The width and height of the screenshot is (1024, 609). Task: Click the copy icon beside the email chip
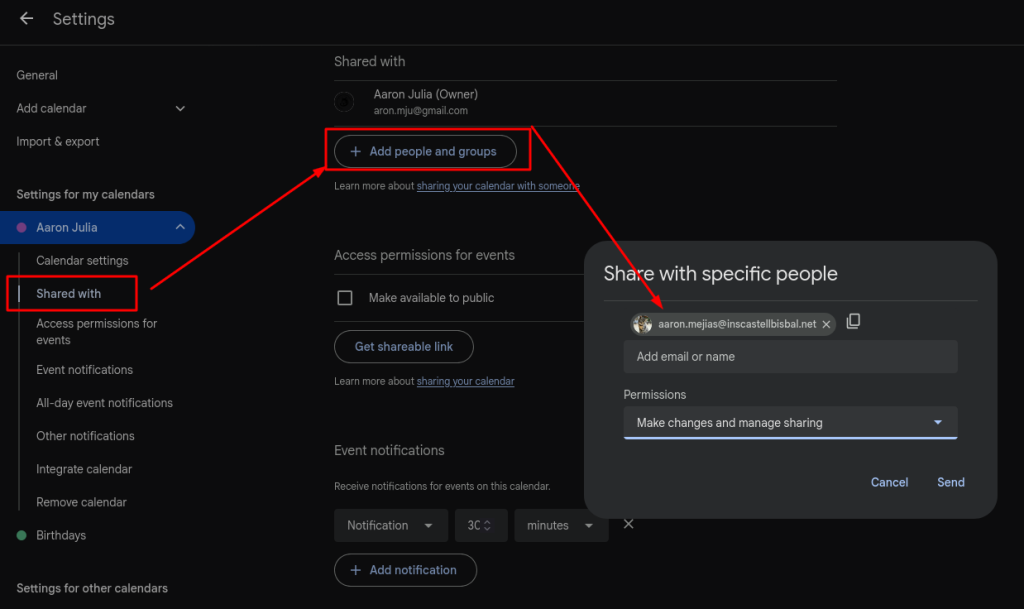click(853, 322)
